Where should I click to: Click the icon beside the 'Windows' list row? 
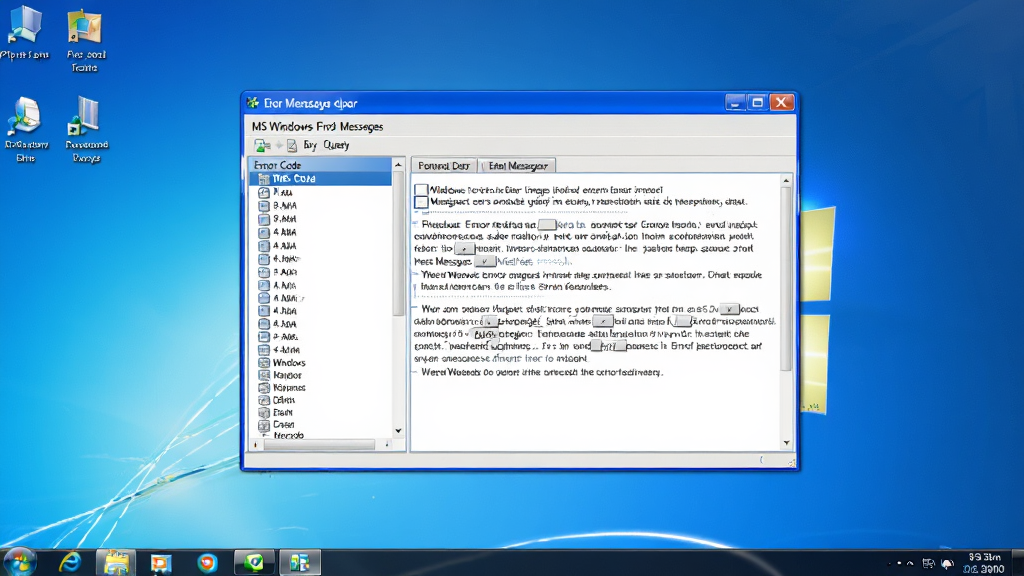tap(264, 362)
